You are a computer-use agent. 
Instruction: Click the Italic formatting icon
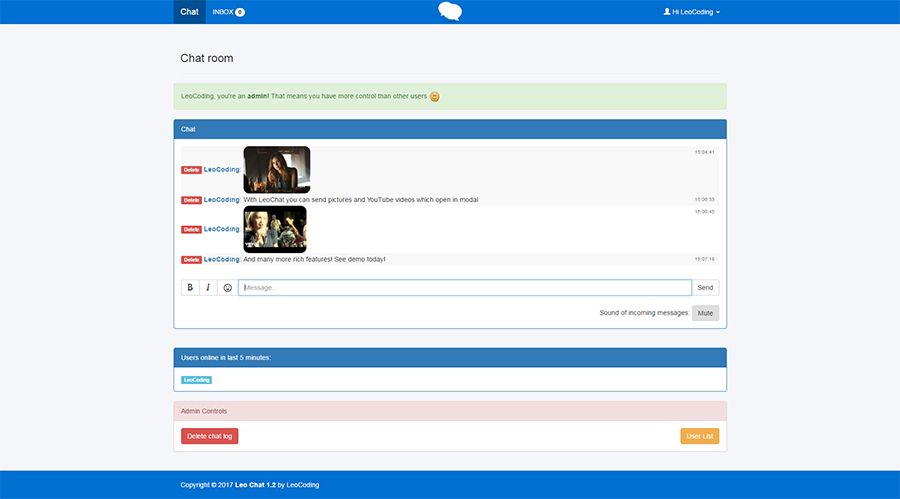click(x=208, y=288)
